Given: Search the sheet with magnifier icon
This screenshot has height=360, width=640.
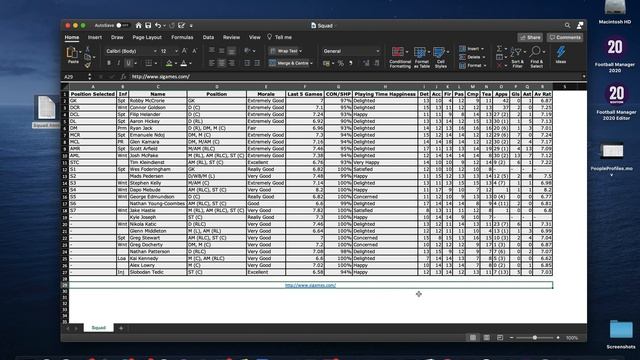Looking at the screenshot, I should (567, 25).
